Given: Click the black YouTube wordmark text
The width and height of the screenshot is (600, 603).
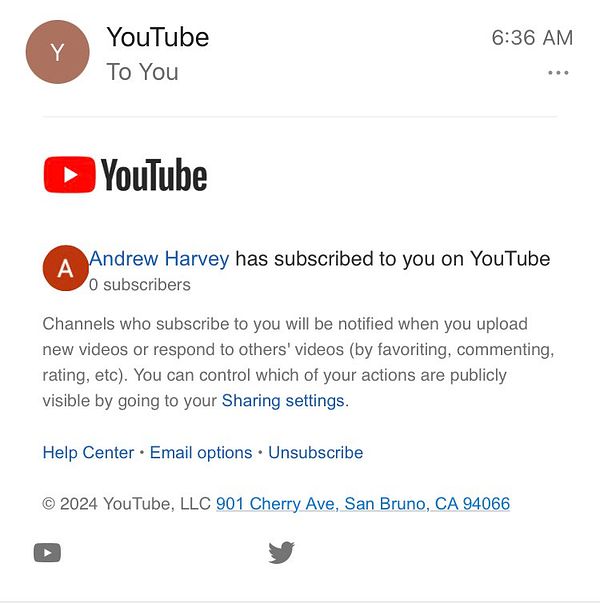Looking at the screenshot, I should (x=154, y=175).
